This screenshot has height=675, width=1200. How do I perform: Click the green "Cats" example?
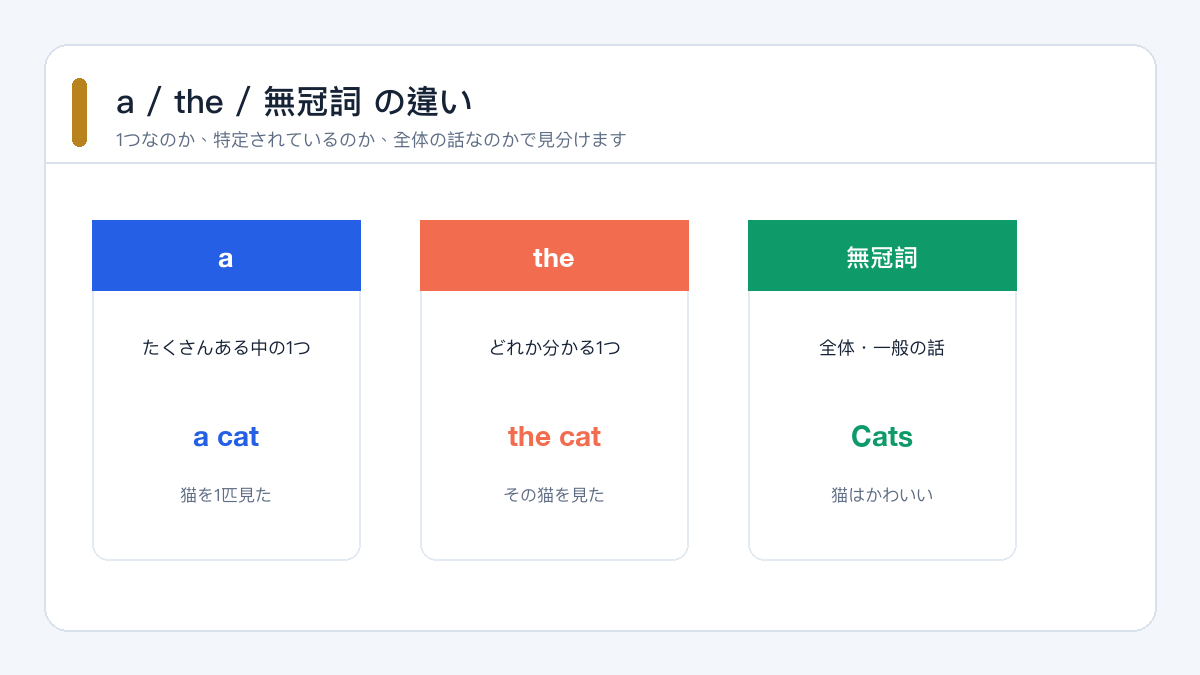[882, 437]
